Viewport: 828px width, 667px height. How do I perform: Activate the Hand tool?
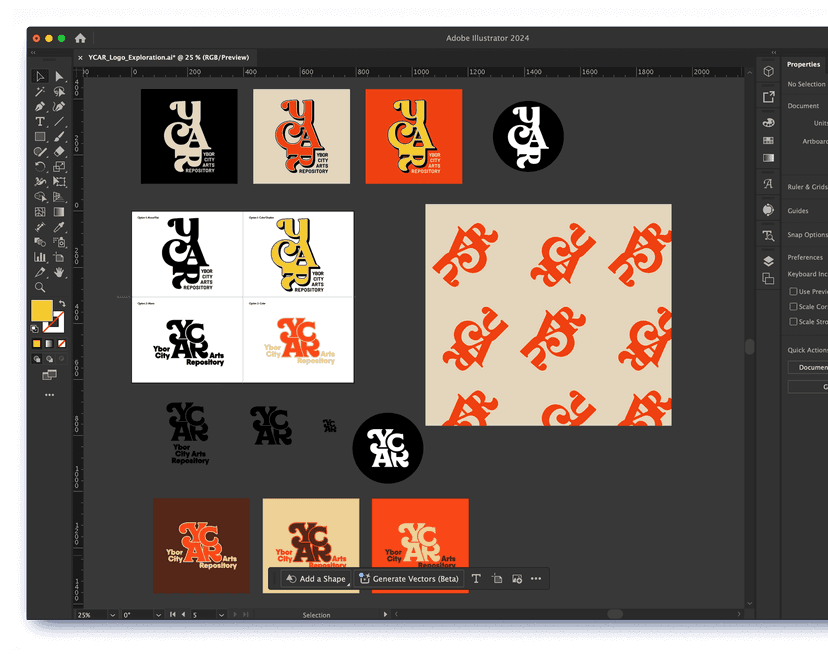pos(59,272)
